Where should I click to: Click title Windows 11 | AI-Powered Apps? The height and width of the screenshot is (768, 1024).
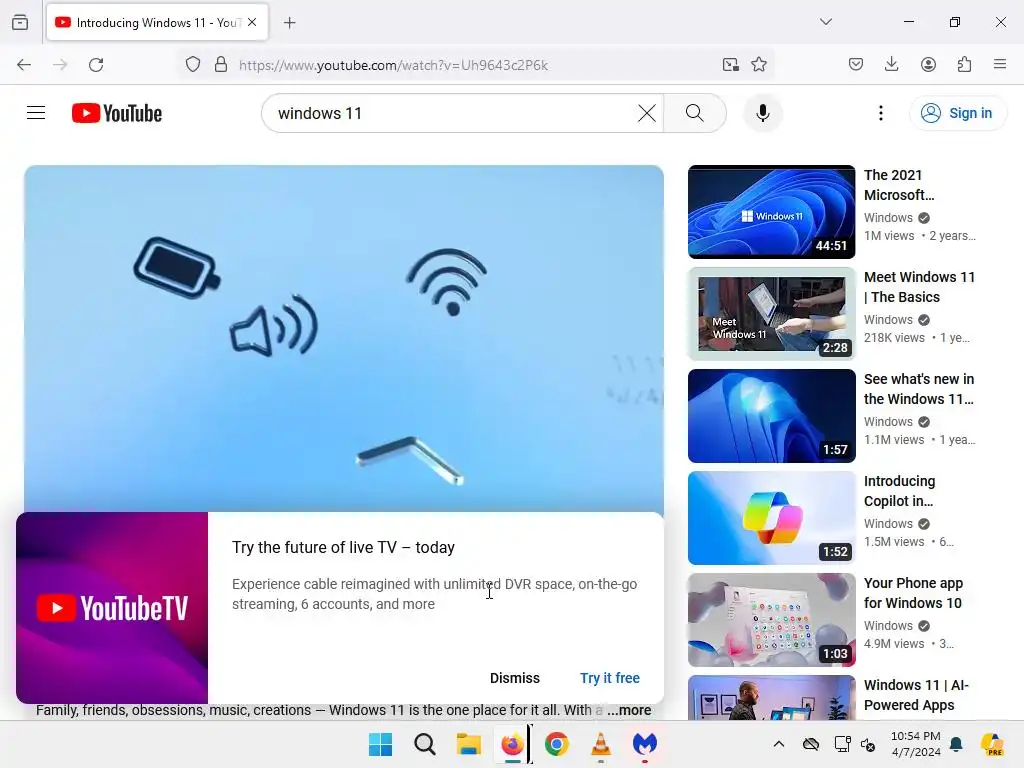tap(916, 695)
